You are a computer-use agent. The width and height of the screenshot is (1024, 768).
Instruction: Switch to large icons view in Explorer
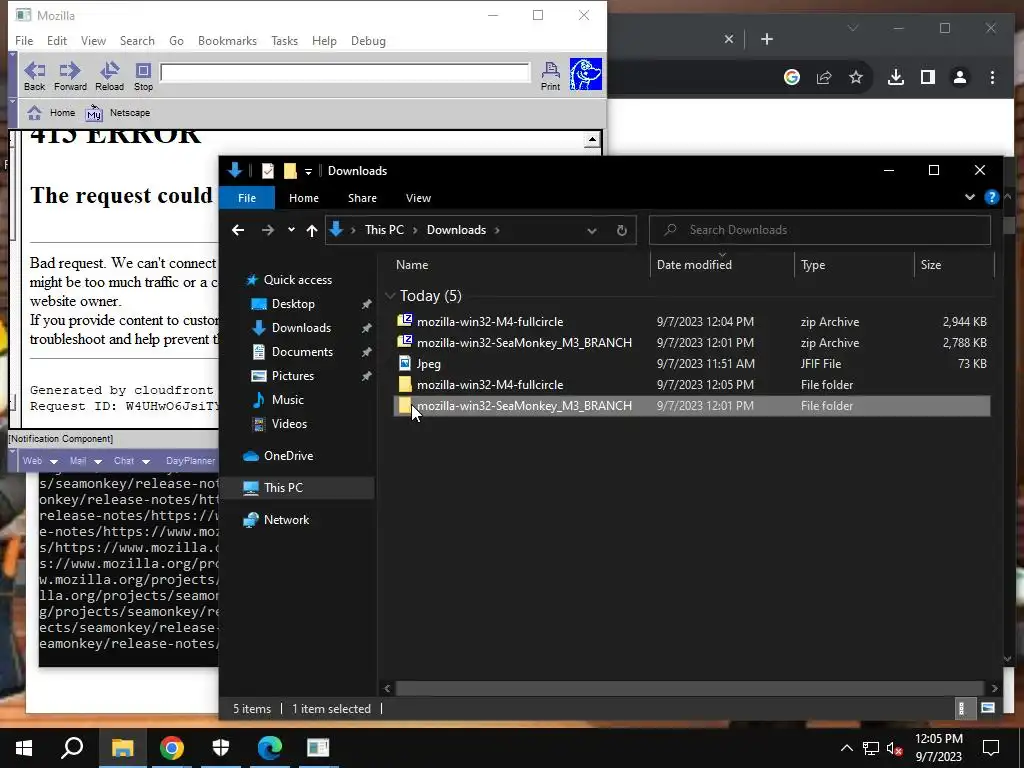tap(987, 708)
